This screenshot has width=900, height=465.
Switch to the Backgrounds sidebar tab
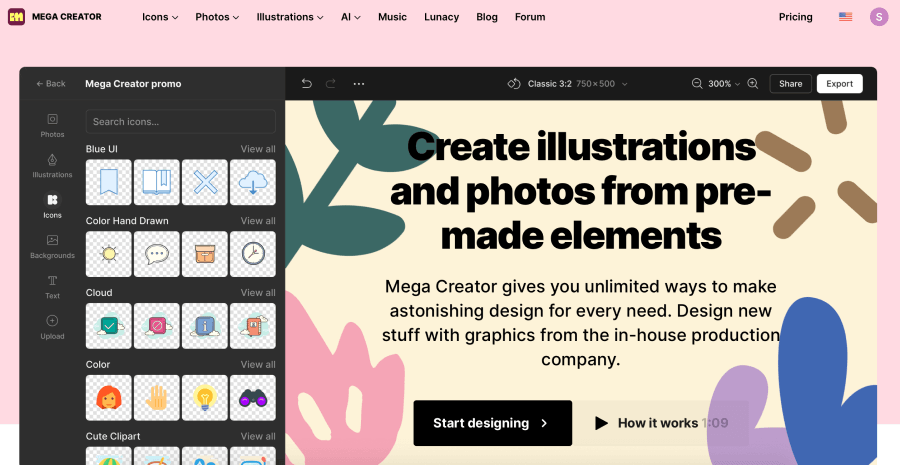52,246
